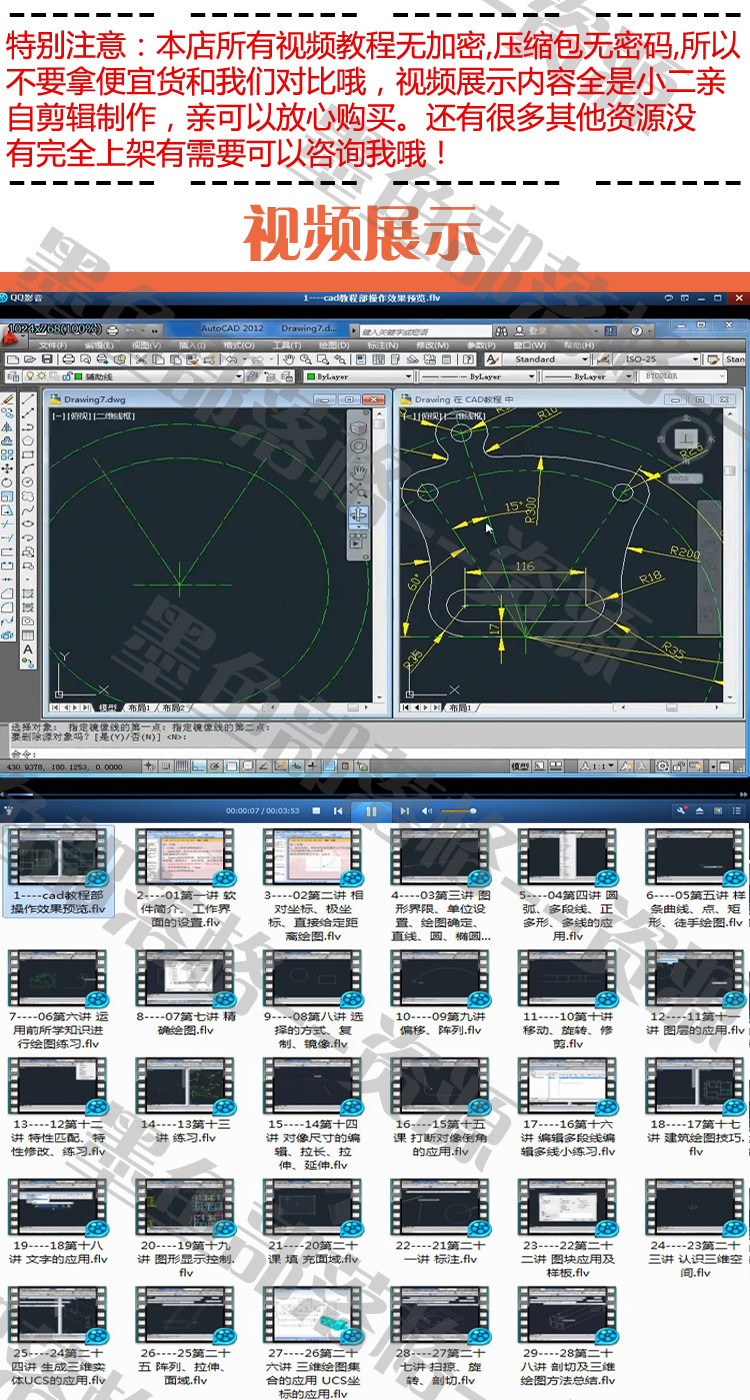Open the 文件(F) menu

pyautogui.click(x=51, y=345)
